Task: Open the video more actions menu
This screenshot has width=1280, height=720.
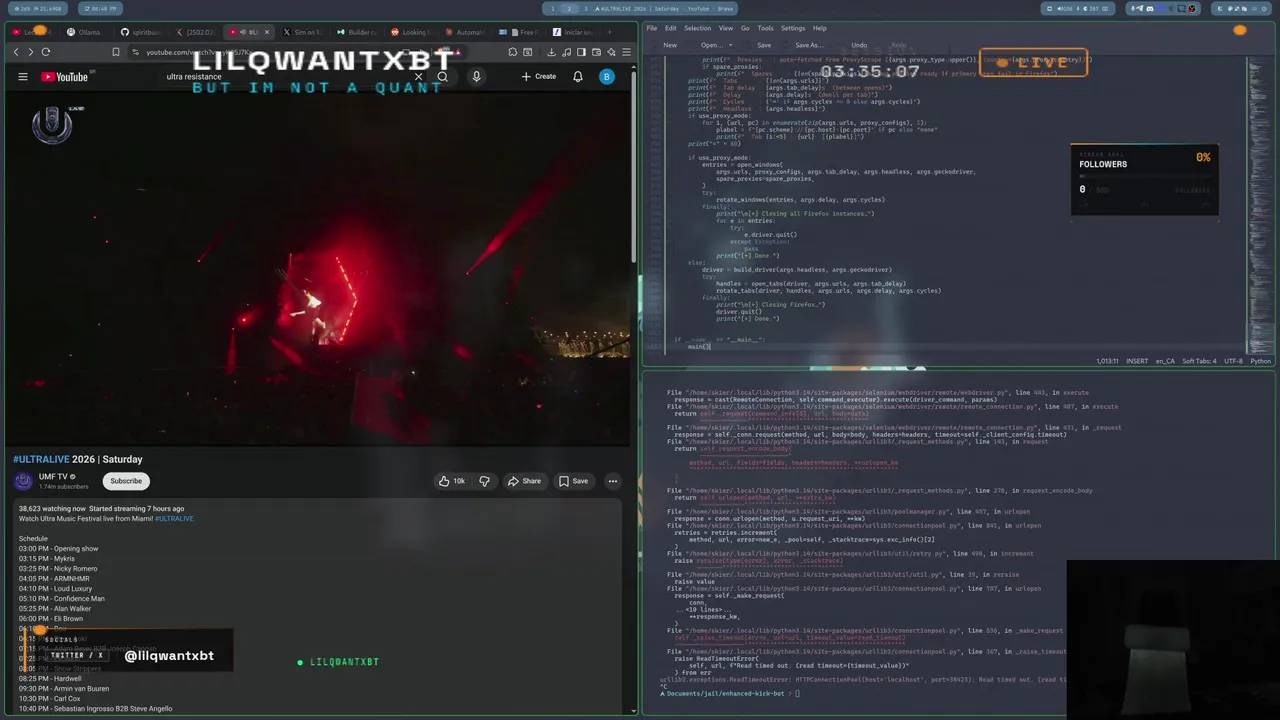Action: point(613,481)
